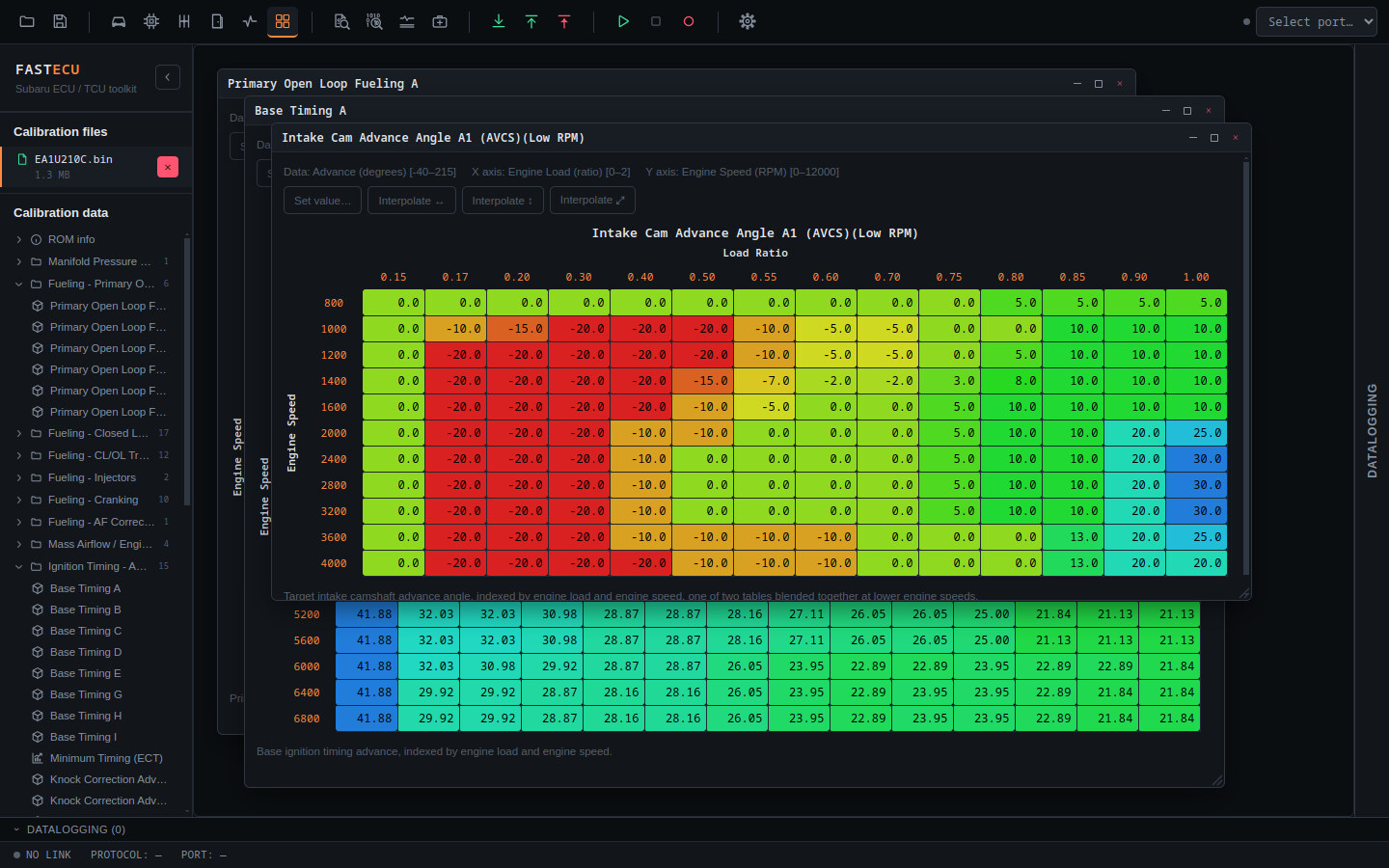Open the vertical DATALOGGING side tab
This screenshot has height=868, width=1389.
[x=1372, y=430]
